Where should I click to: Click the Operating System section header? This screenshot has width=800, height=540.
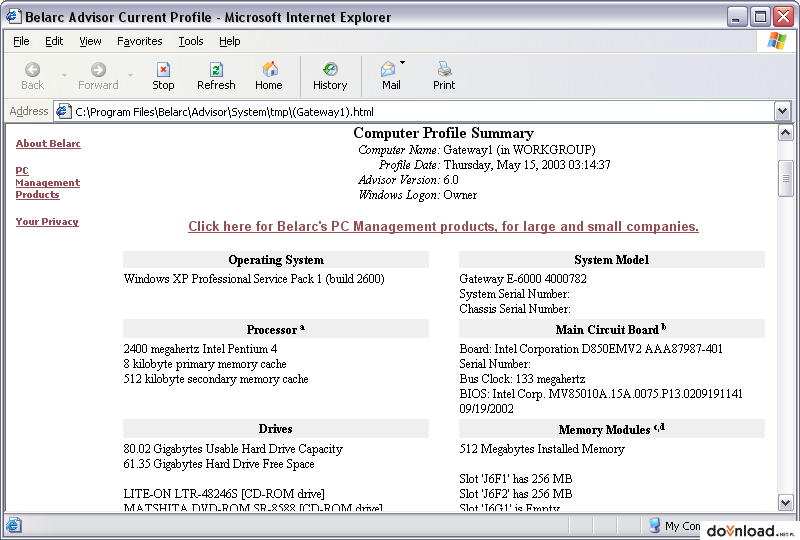(276, 260)
